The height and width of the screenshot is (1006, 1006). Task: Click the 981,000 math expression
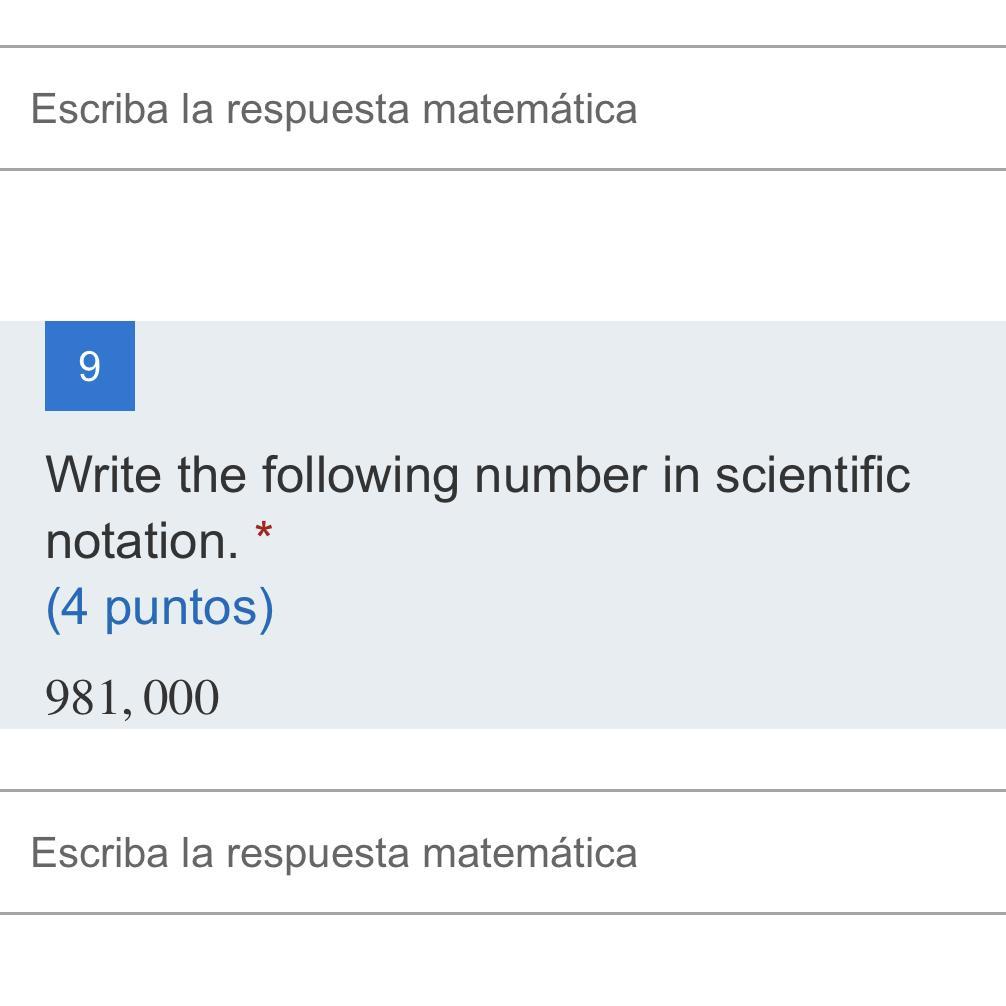pyautogui.click(x=132, y=698)
